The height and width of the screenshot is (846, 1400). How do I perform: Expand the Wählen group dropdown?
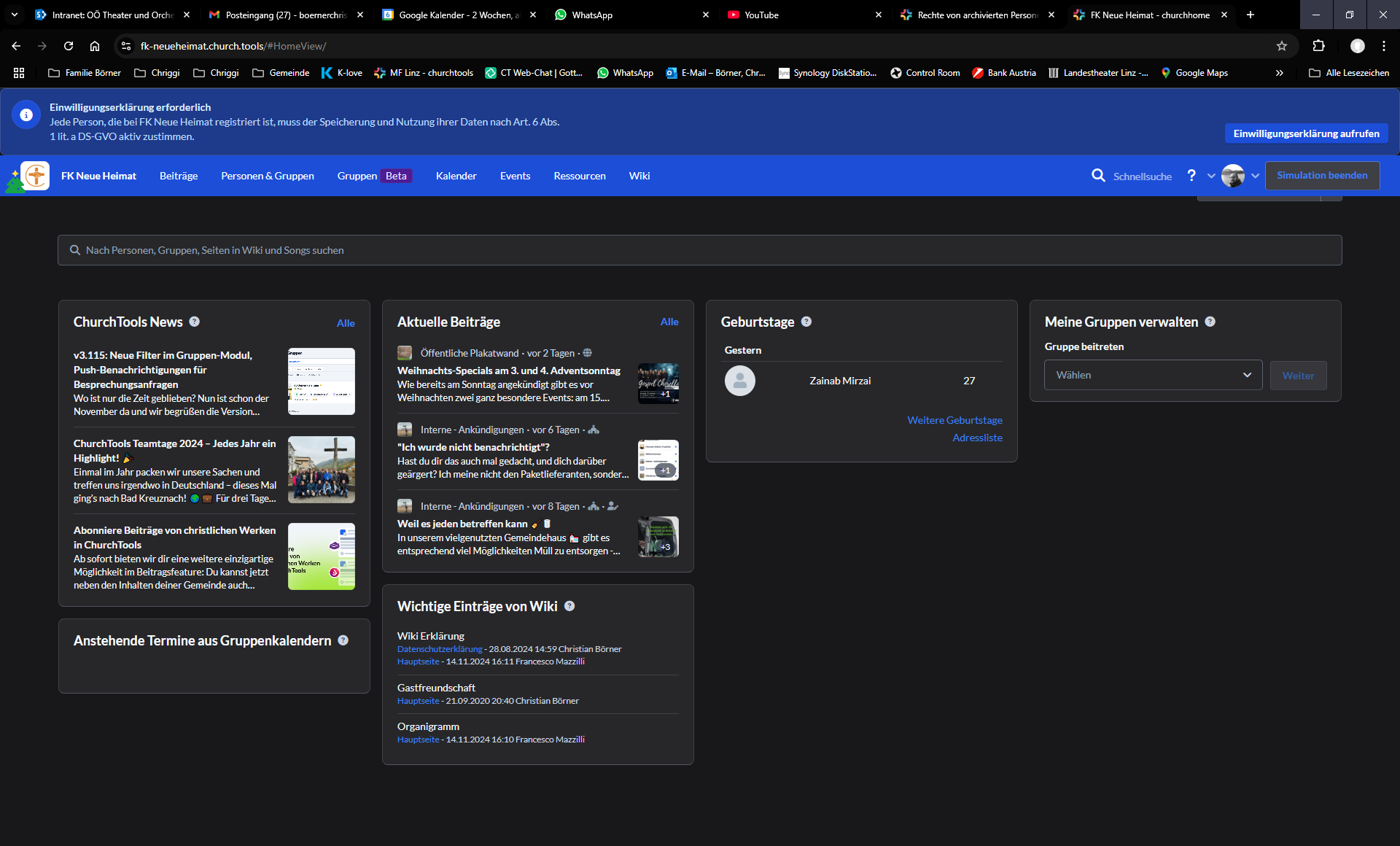[x=1154, y=375]
